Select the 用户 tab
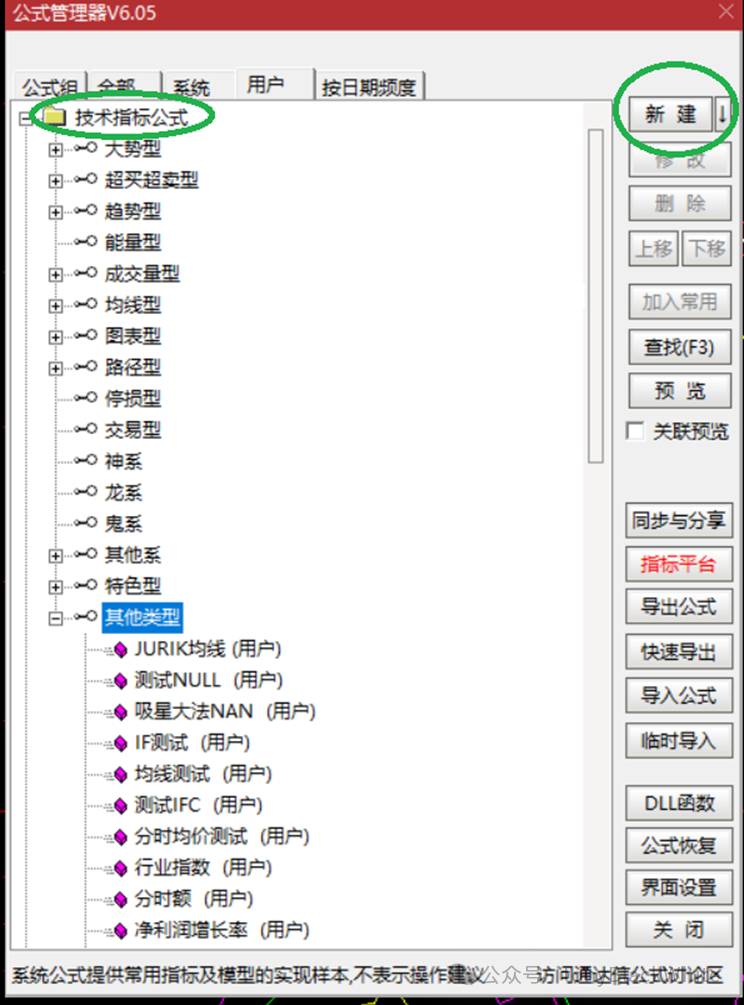This screenshot has height=1005, width=744. pos(275,84)
